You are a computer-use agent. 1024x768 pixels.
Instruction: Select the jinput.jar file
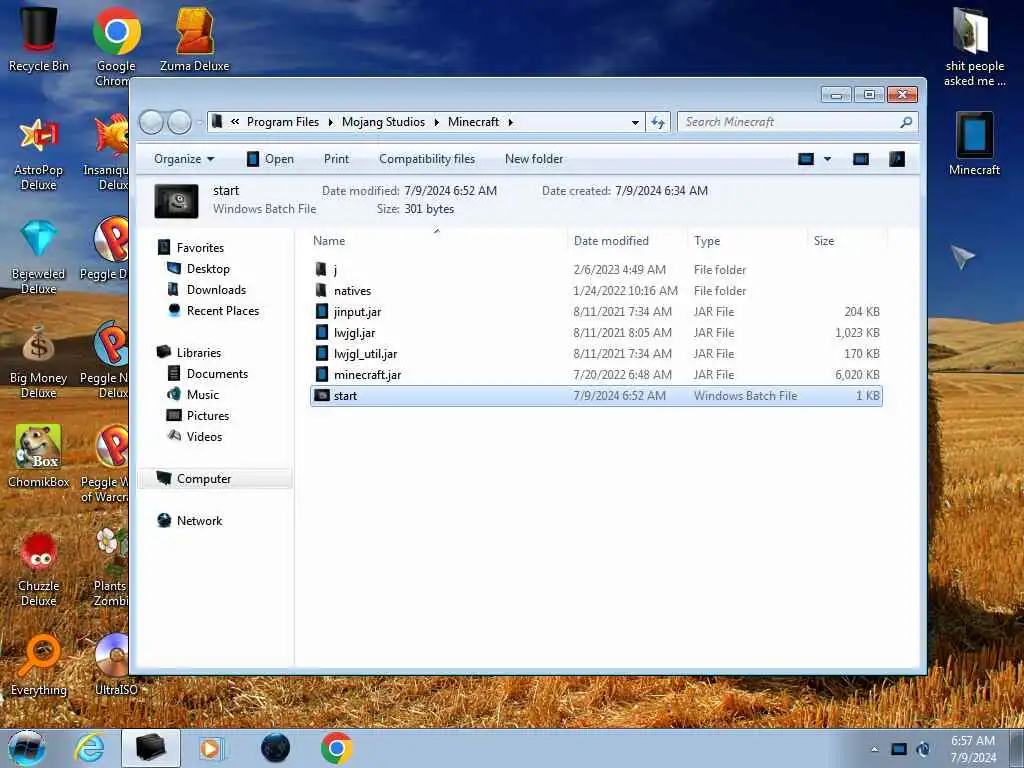[596, 312]
